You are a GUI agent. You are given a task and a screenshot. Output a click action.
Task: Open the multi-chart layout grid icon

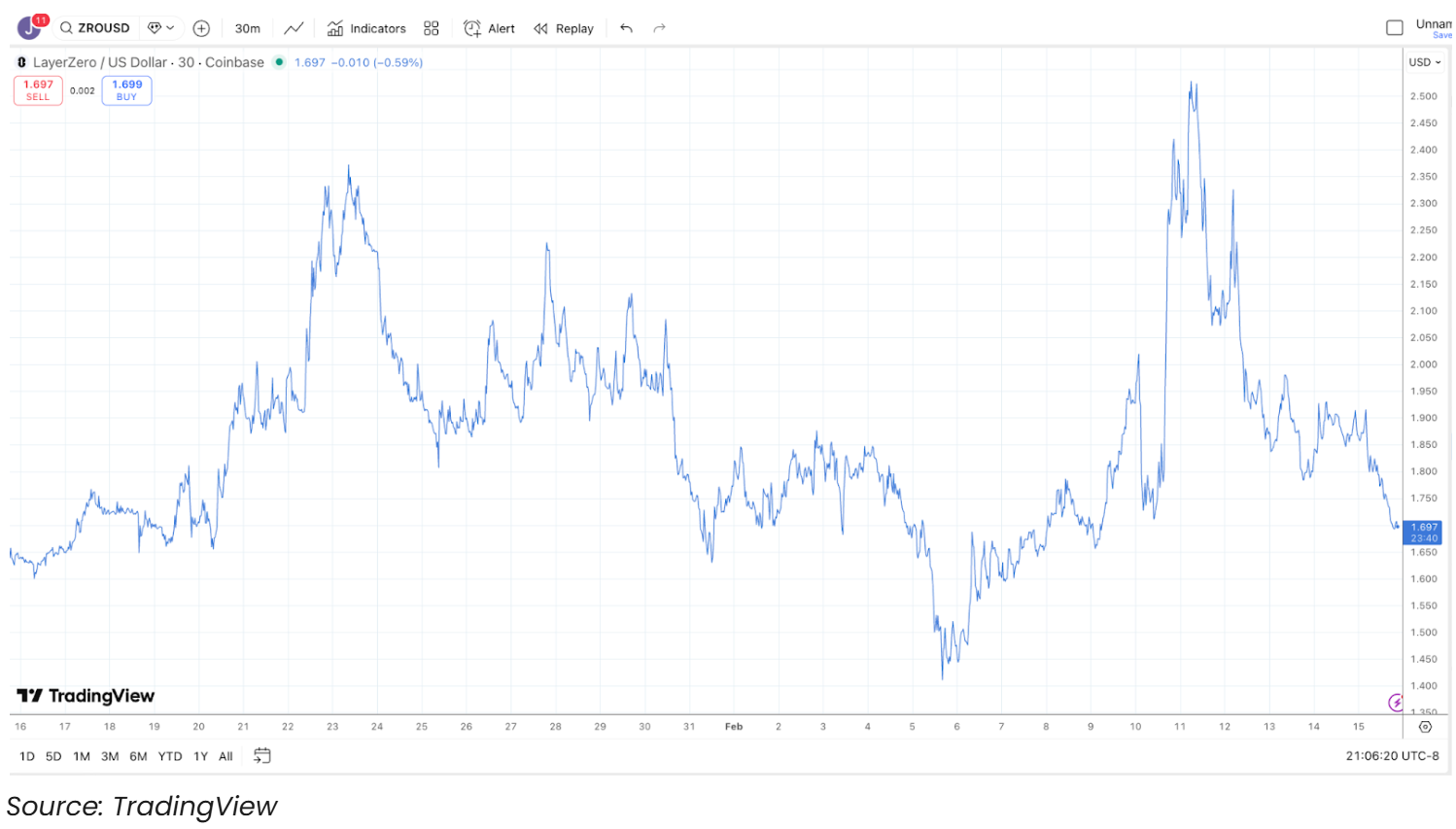[x=432, y=28]
